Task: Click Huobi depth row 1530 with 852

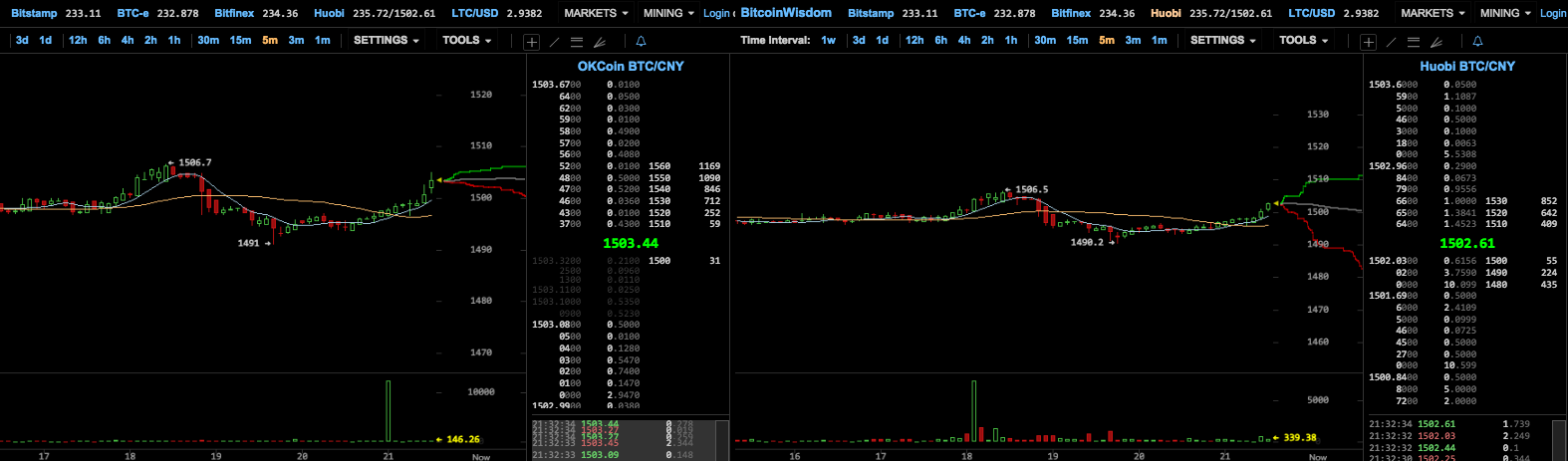Action: [x=1521, y=201]
